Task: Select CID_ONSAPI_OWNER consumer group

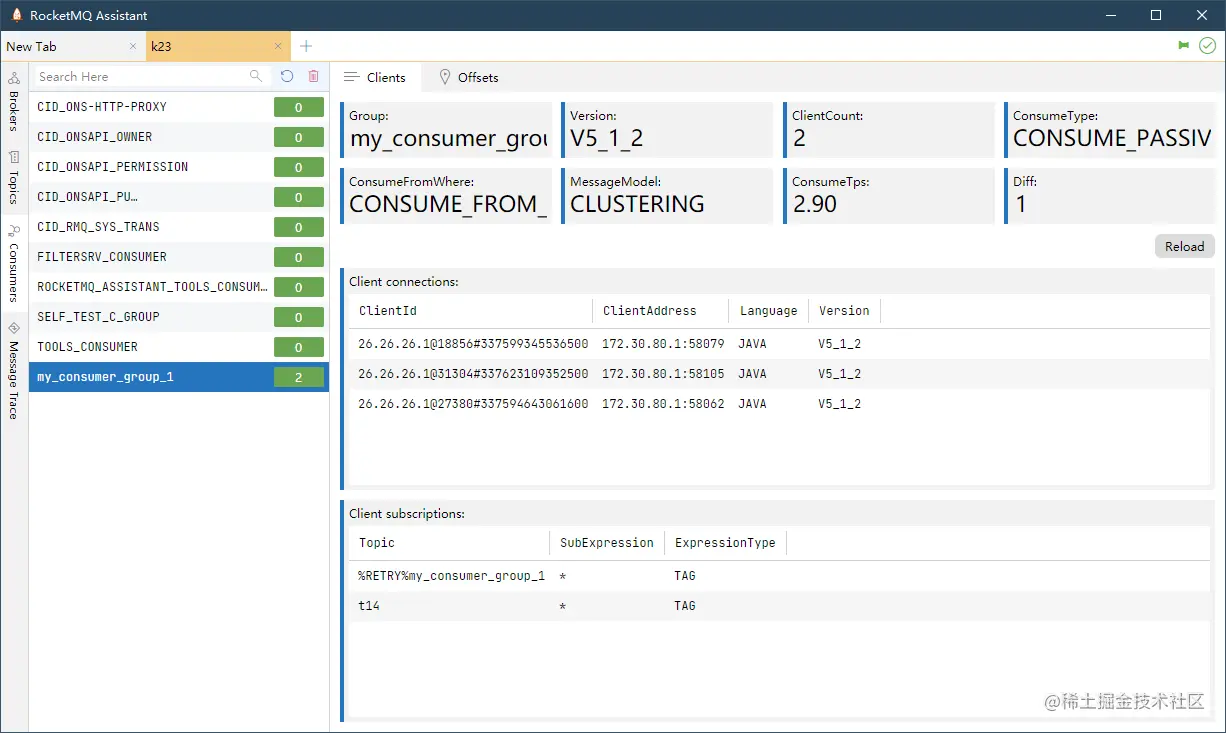Action: [x=178, y=137]
